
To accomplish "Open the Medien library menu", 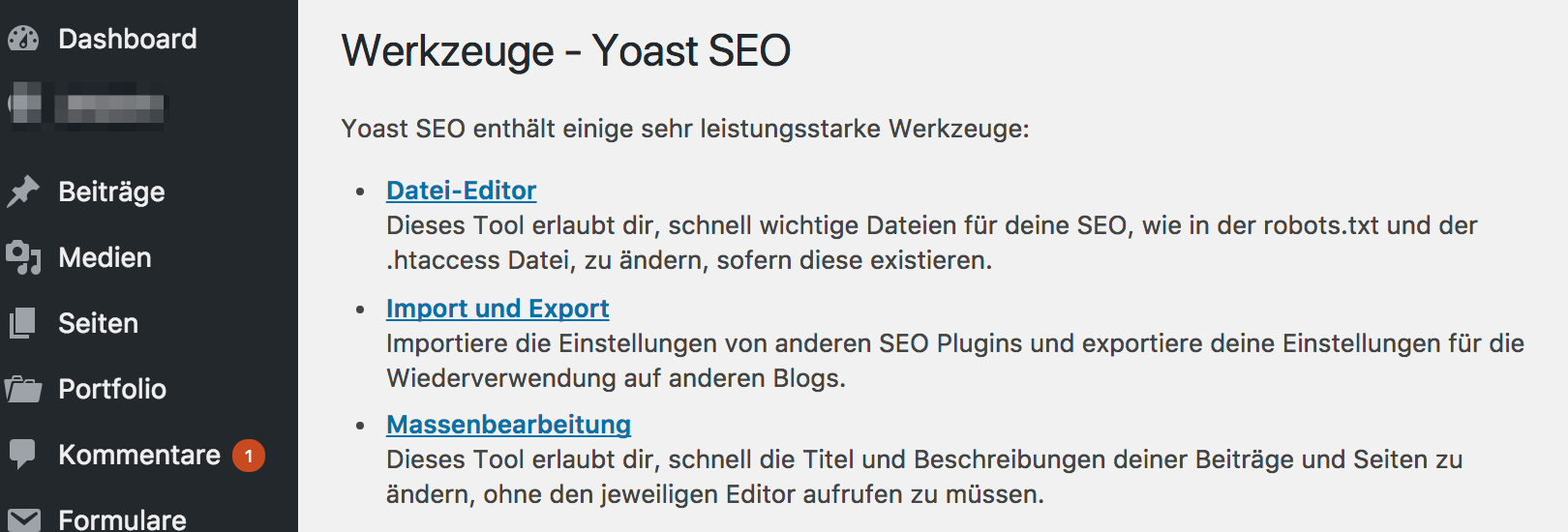I will [x=105, y=257].
